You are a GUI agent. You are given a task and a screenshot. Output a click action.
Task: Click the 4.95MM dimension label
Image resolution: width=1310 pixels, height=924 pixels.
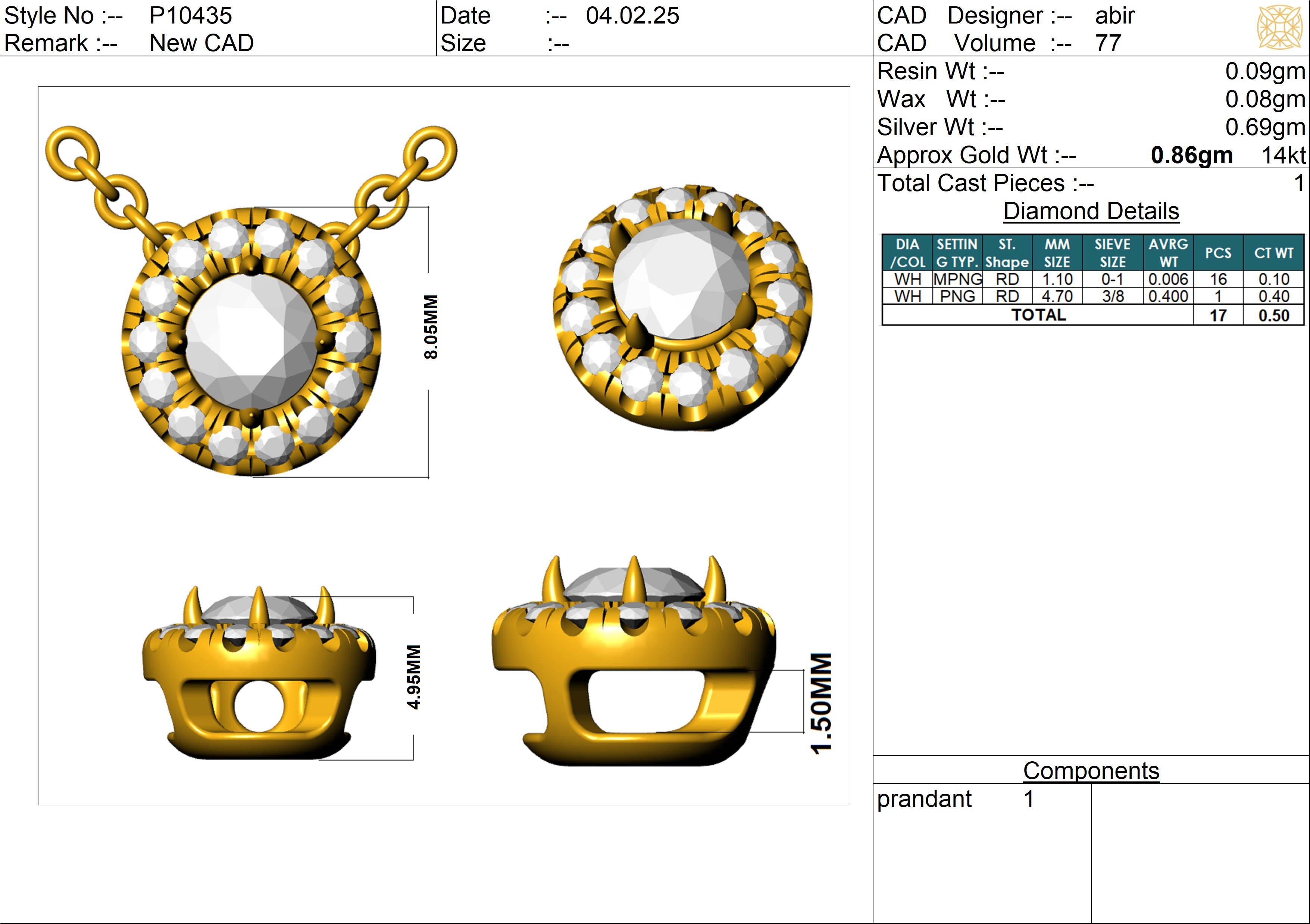point(414,677)
